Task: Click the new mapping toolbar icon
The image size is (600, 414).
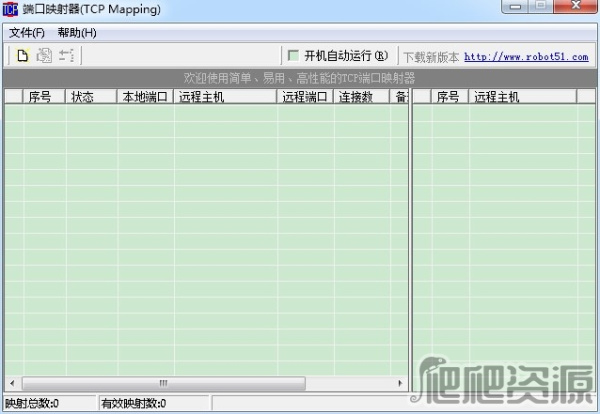Action: point(23,55)
